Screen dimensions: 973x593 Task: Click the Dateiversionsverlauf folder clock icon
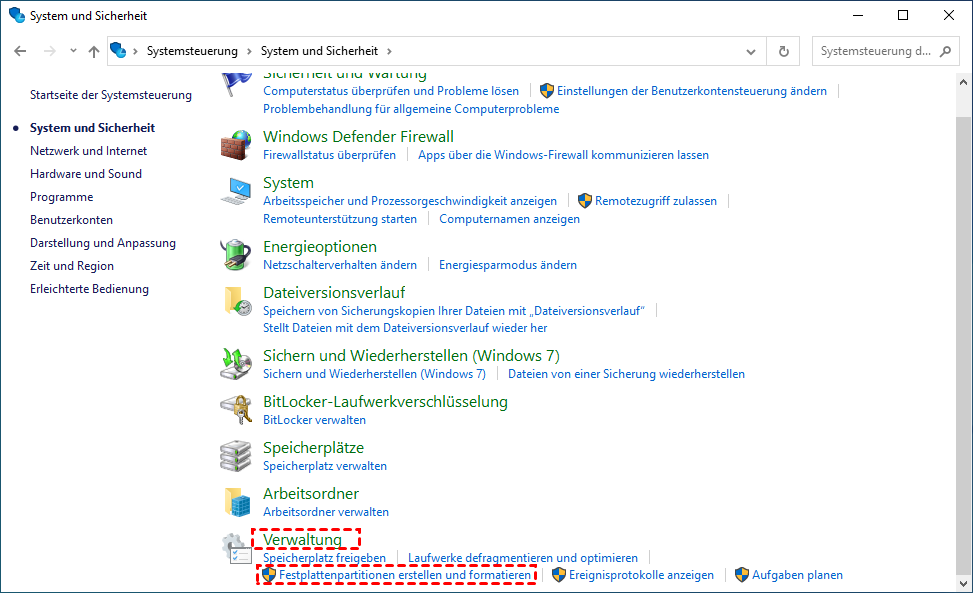tap(238, 301)
